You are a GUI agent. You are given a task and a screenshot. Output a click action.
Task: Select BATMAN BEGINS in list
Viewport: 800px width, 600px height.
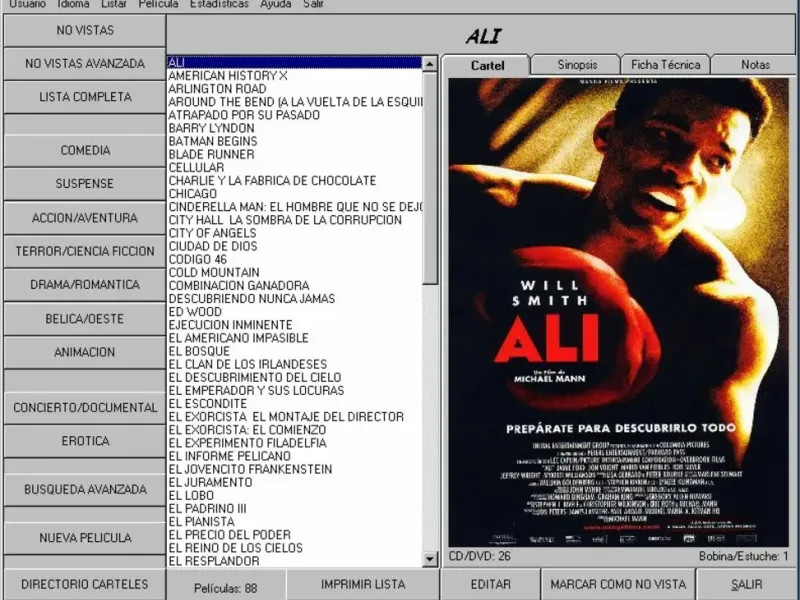294,141
